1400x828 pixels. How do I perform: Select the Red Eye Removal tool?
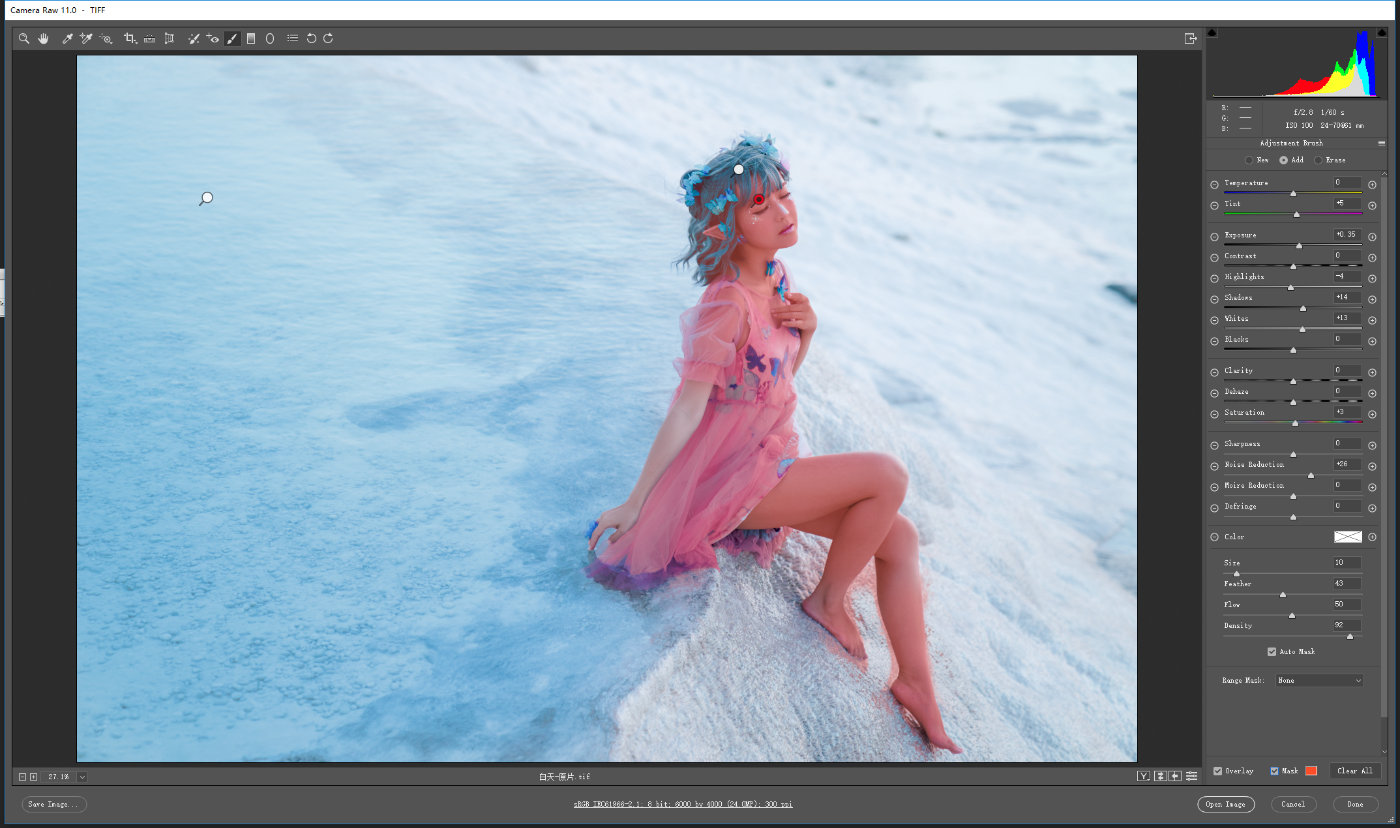point(213,39)
